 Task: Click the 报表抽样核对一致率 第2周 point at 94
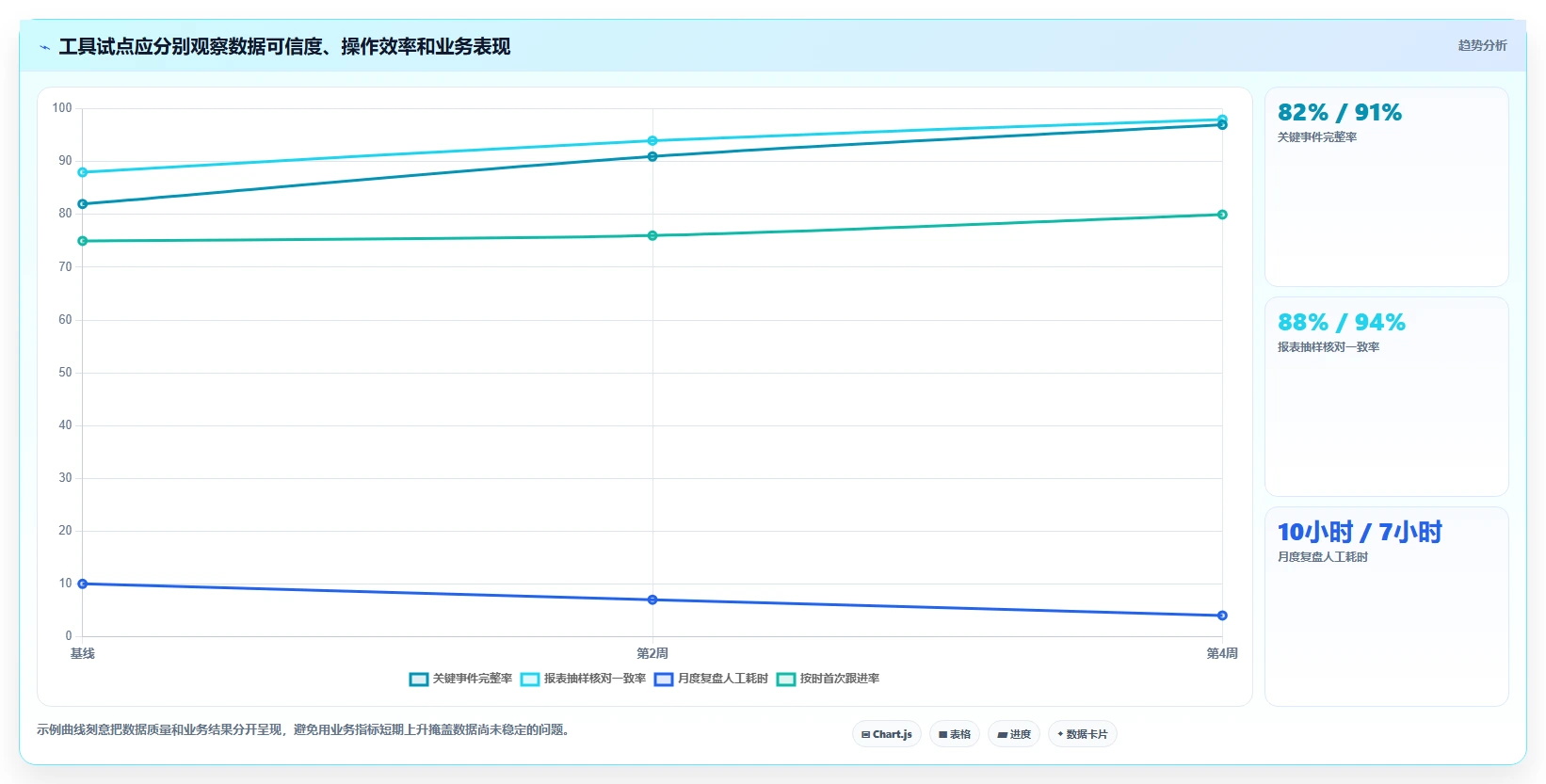[652, 141]
